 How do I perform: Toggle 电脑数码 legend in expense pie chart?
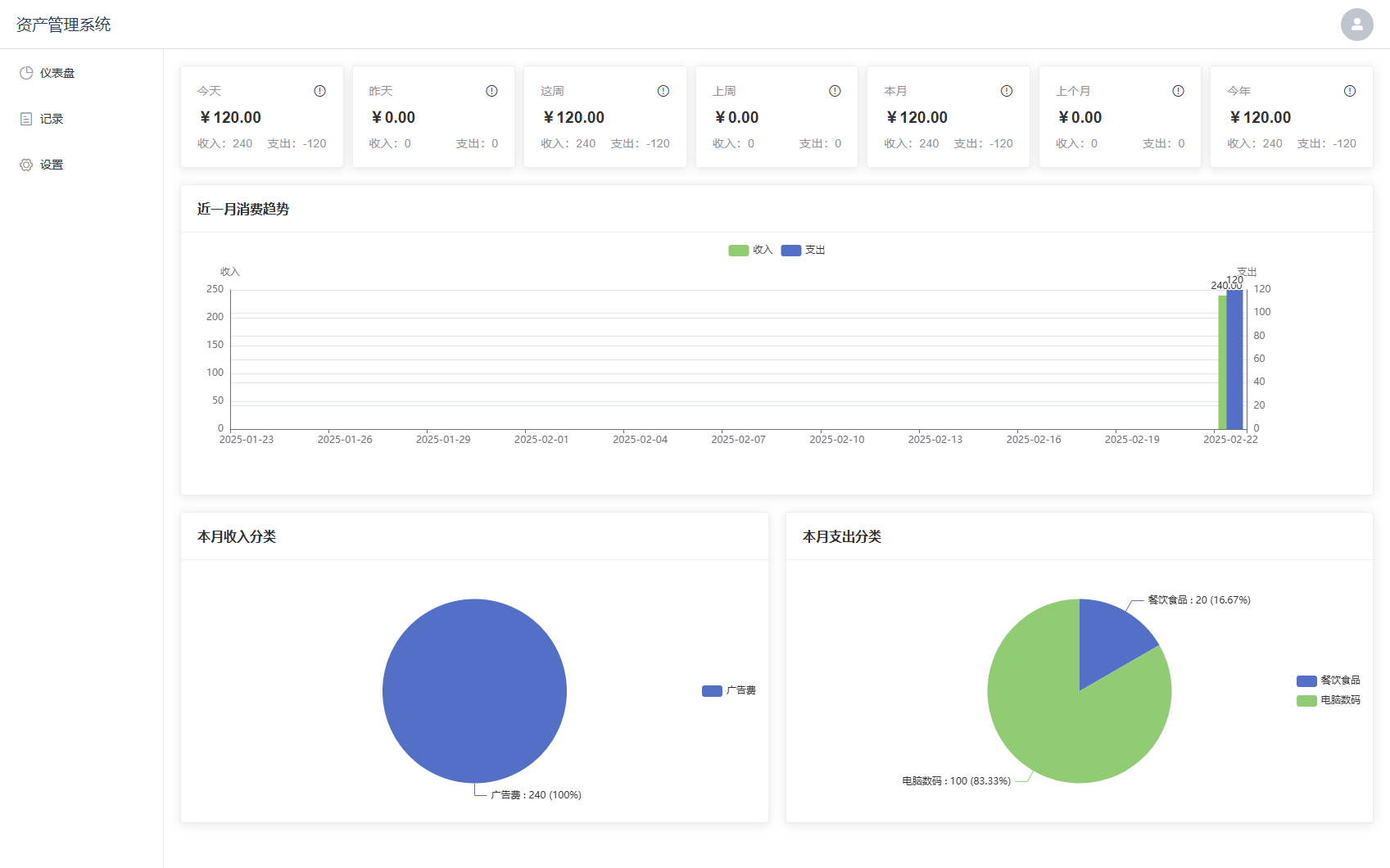(x=1329, y=700)
